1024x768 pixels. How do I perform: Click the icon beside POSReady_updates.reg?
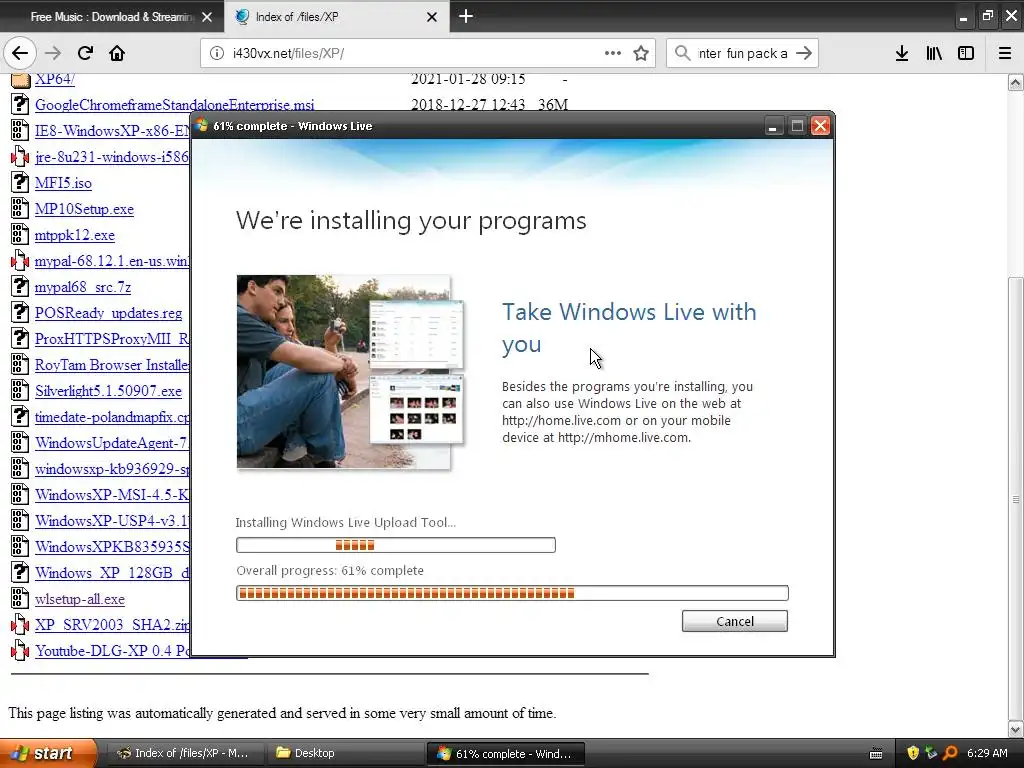click(20, 312)
